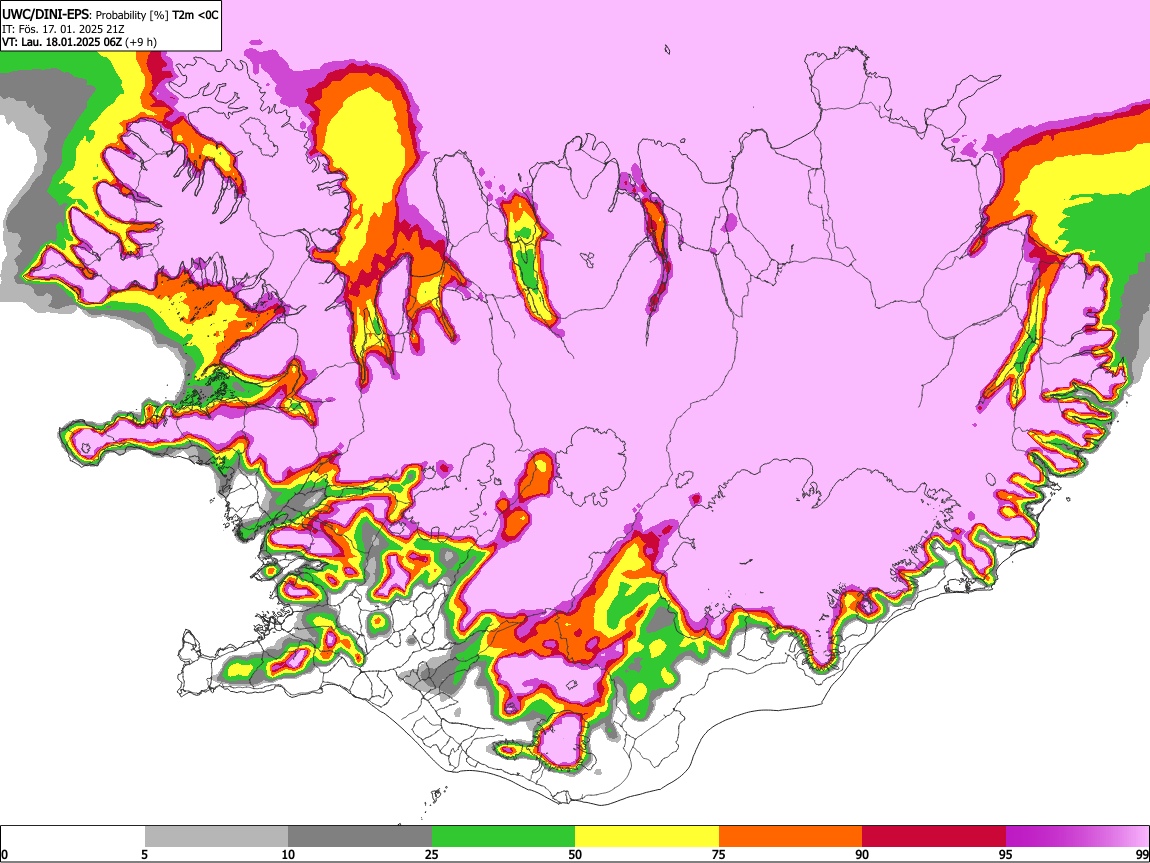1150x863 pixels.
Task: Click the green 25–50 legend band
Action: tap(503, 836)
